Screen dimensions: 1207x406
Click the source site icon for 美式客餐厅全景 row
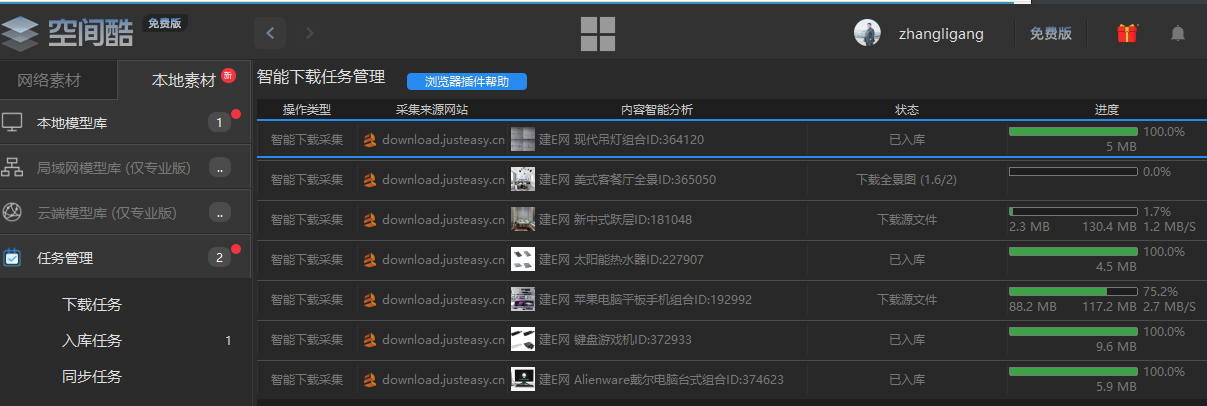point(370,180)
